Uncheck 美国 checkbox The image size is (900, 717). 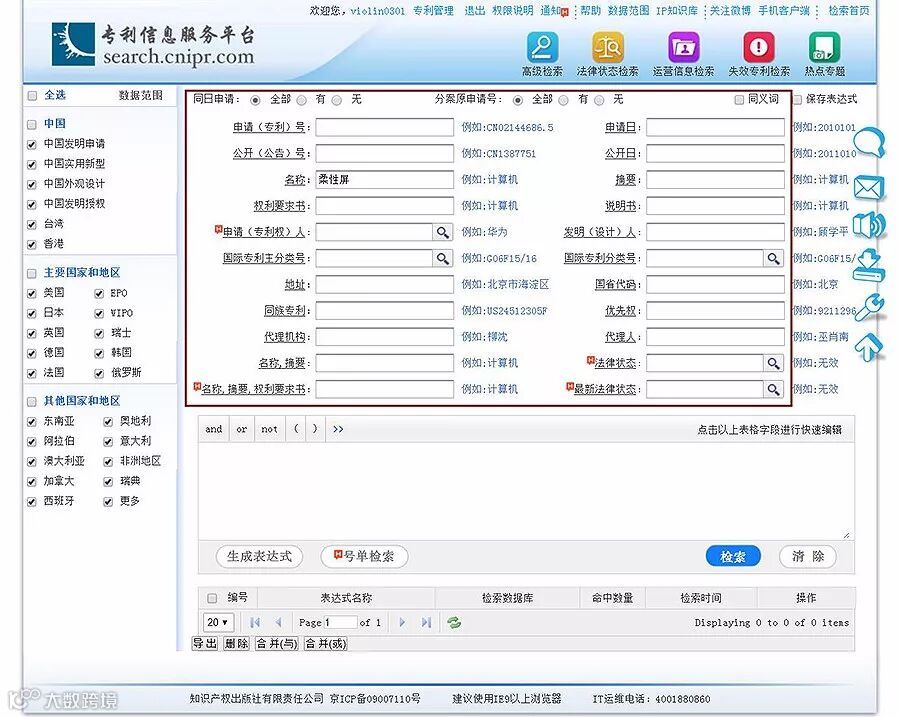click(32, 294)
